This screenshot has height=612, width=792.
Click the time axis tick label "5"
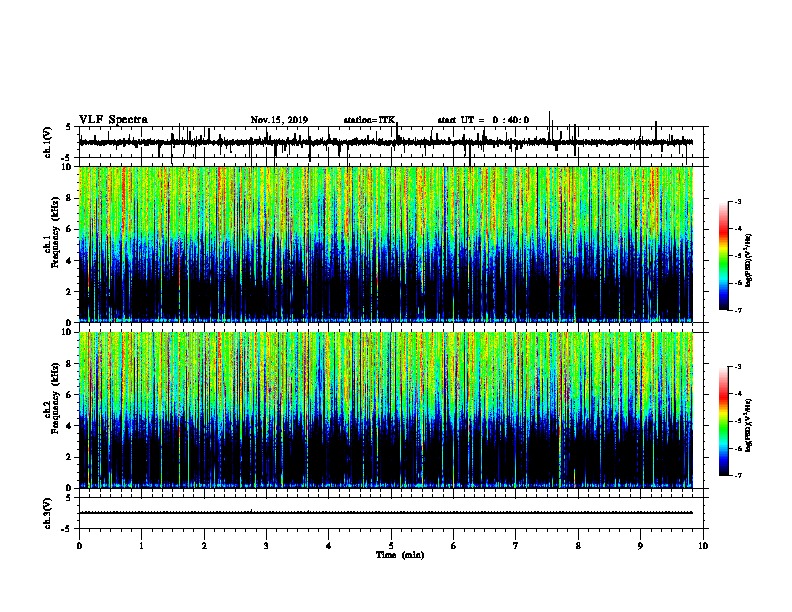[x=391, y=545]
